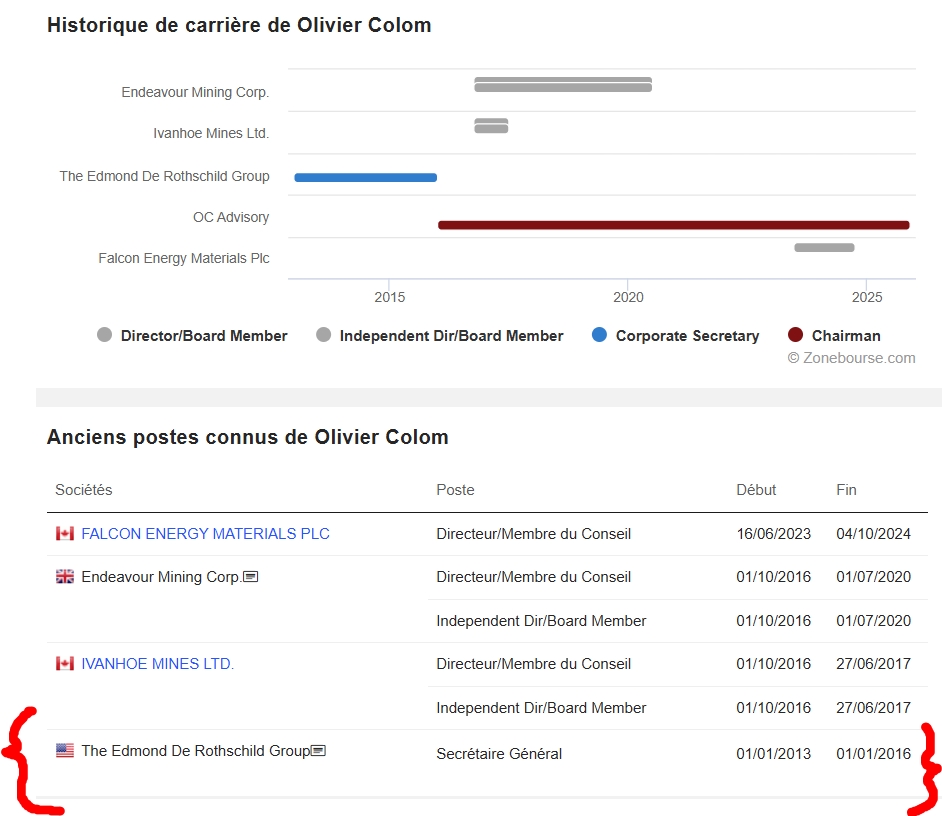Select the dark red OC Advisory timeline bar
This screenshot has height=816, width=942.
coord(673,225)
